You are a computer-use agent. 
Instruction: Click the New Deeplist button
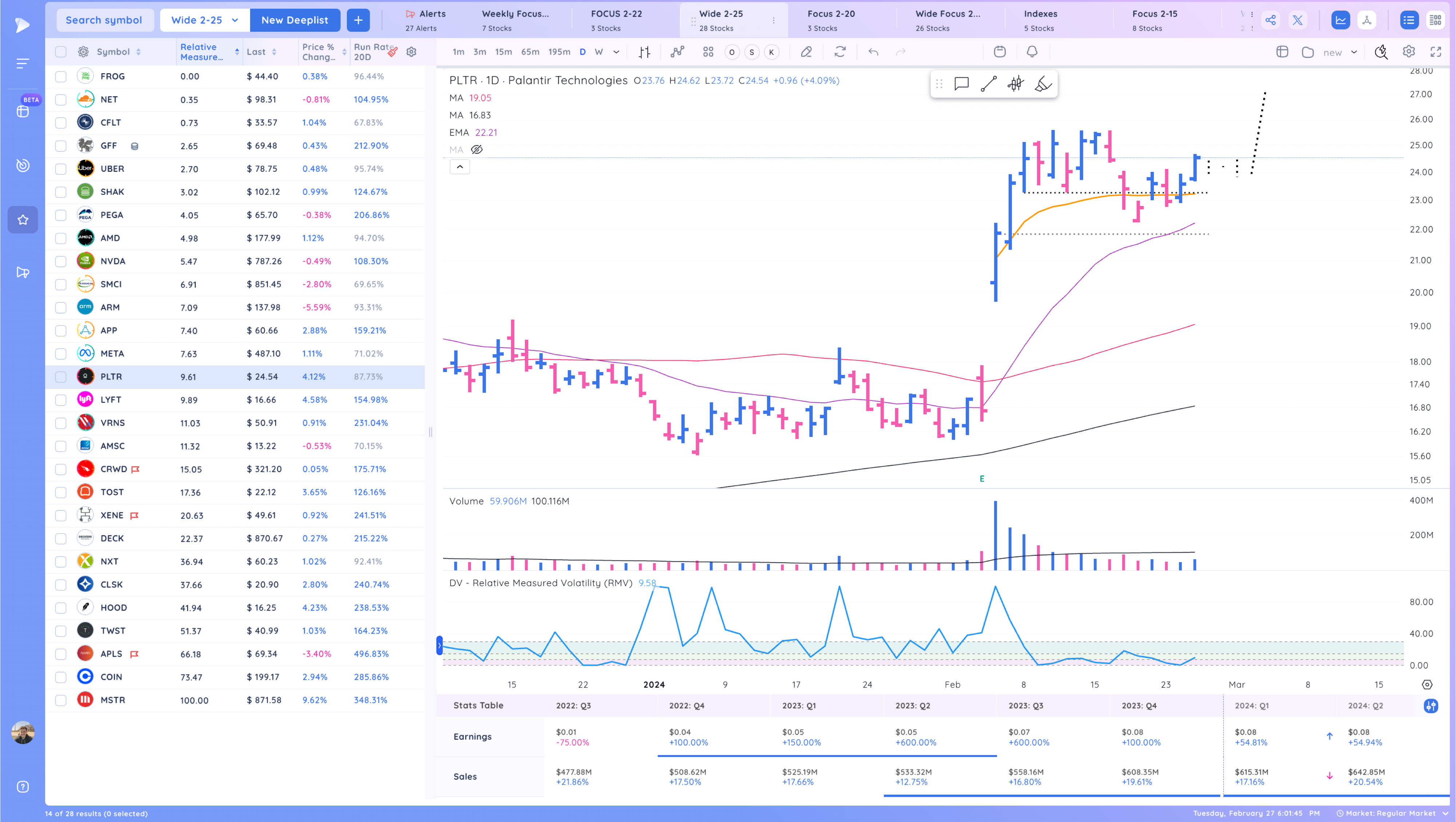click(294, 20)
